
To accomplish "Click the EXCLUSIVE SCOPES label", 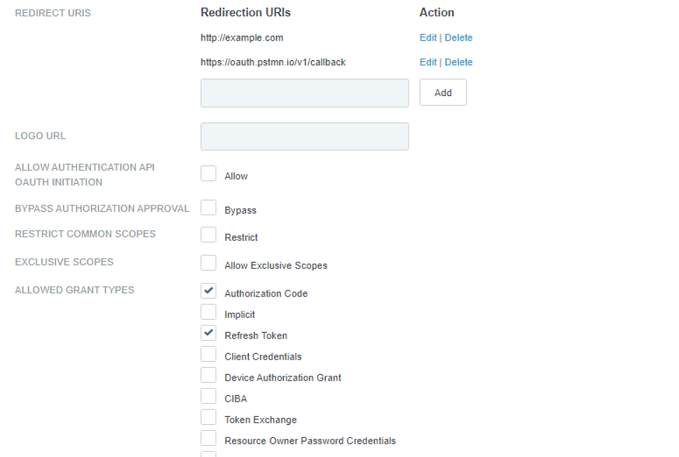I will pyautogui.click(x=64, y=262).
